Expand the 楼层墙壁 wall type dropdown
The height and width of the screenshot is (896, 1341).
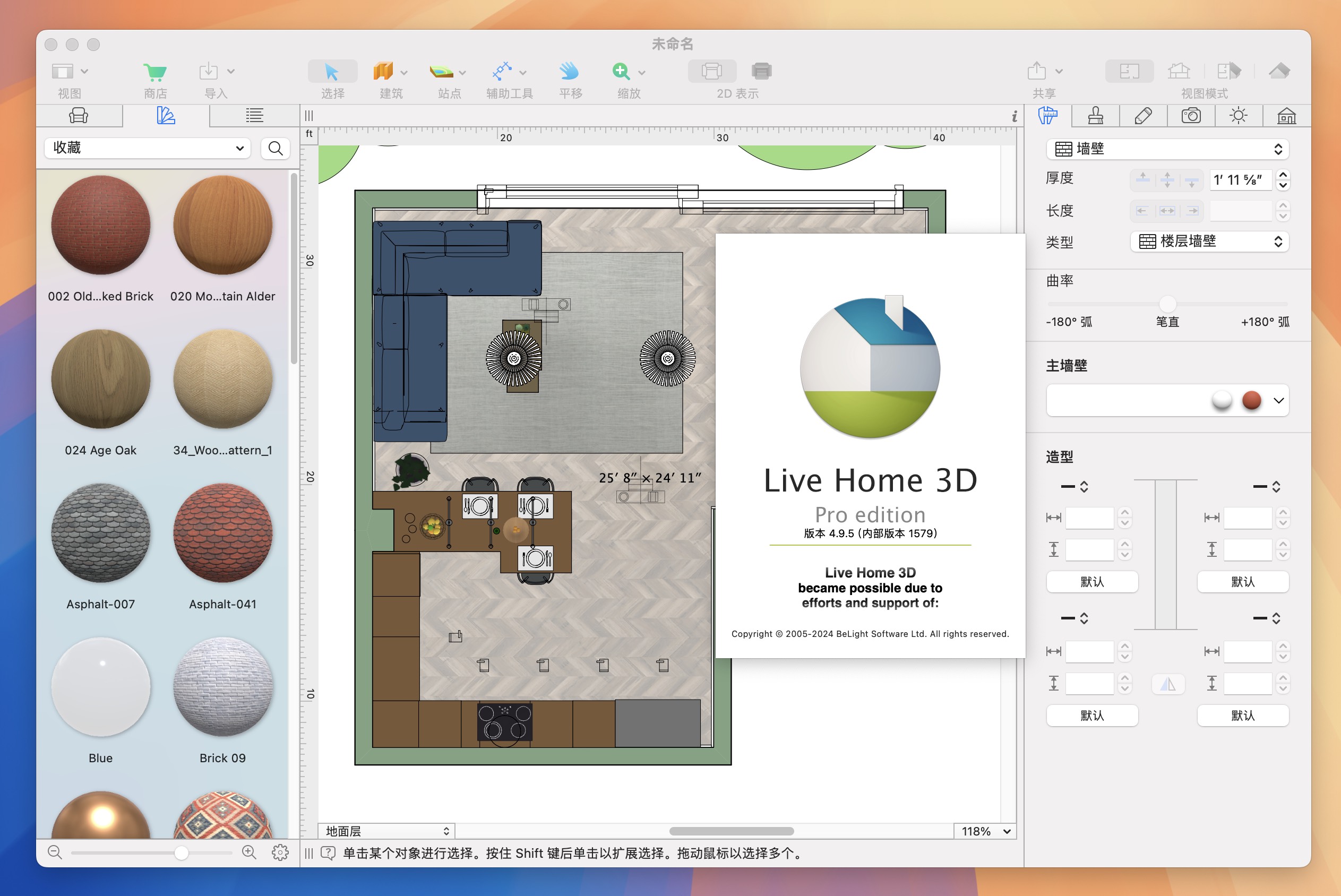pos(1209,242)
